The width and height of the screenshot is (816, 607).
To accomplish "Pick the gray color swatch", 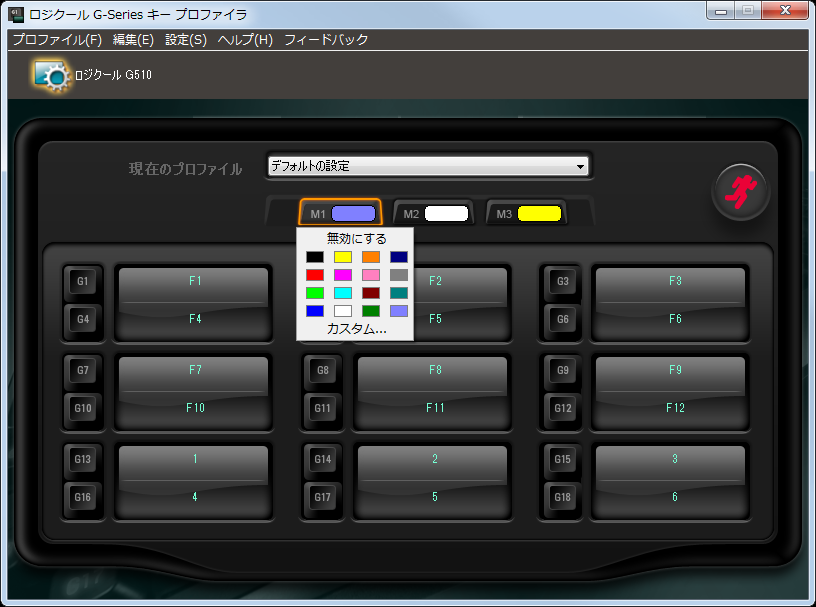I will point(399,275).
